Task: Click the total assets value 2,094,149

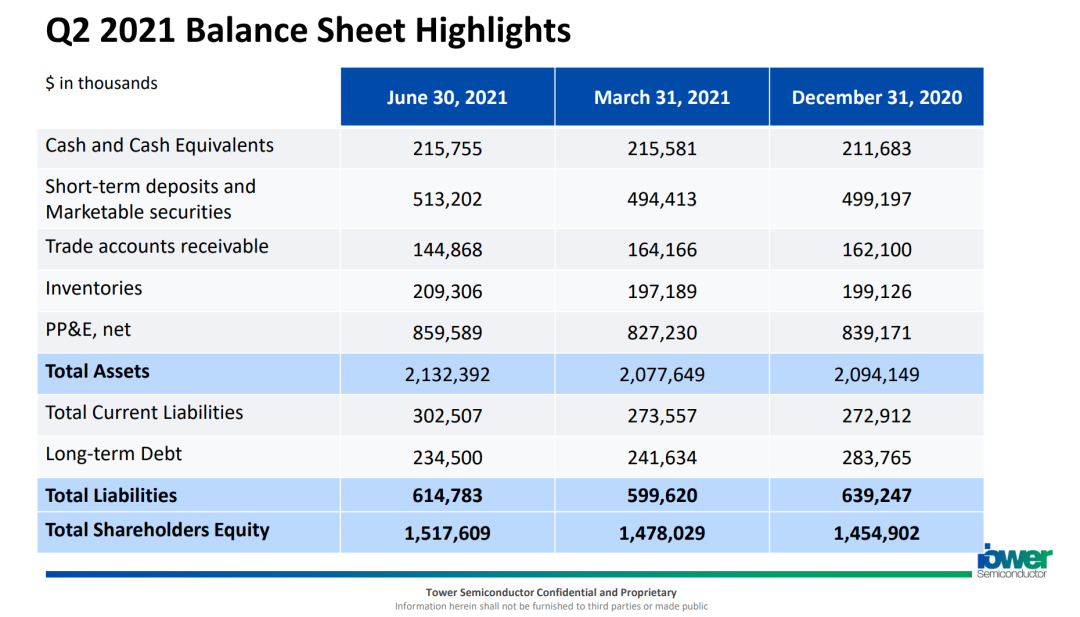Action: 877,375
